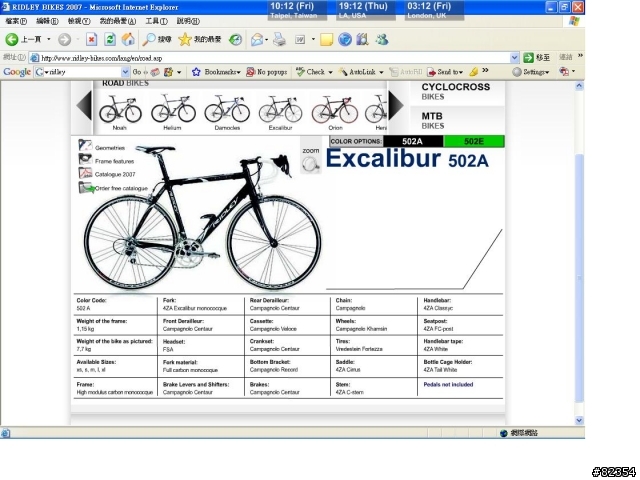The image size is (640, 480).
Task: Open MTB BIKES section link
Action: click(433, 121)
